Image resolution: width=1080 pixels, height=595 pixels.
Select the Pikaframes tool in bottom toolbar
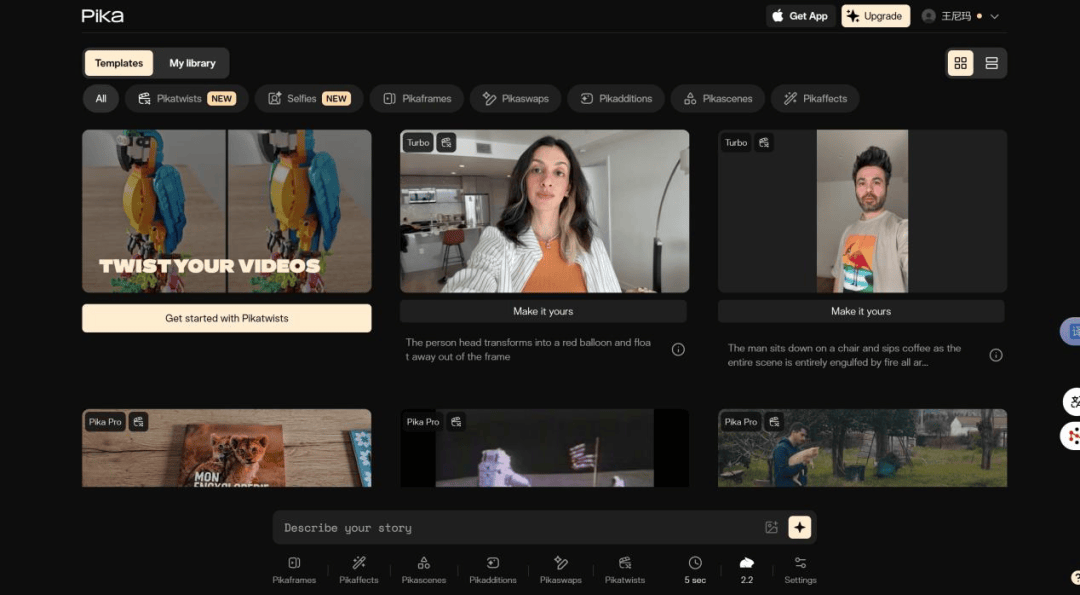pyautogui.click(x=294, y=570)
